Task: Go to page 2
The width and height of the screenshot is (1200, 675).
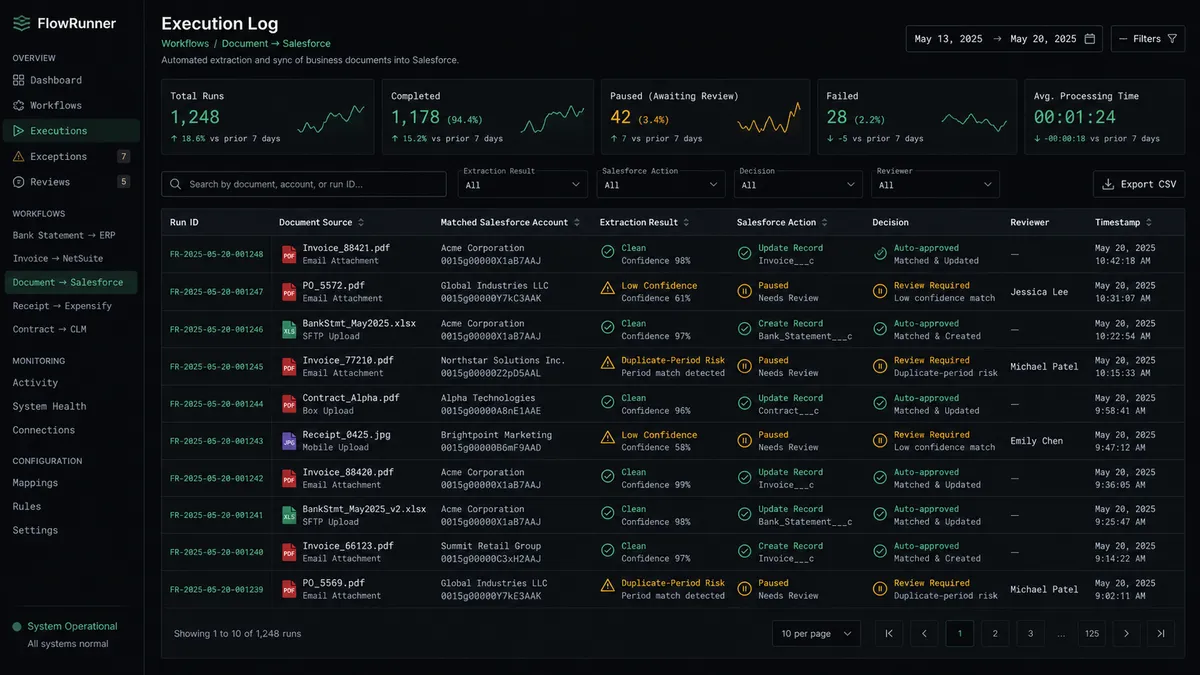Action: (x=994, y=633)
